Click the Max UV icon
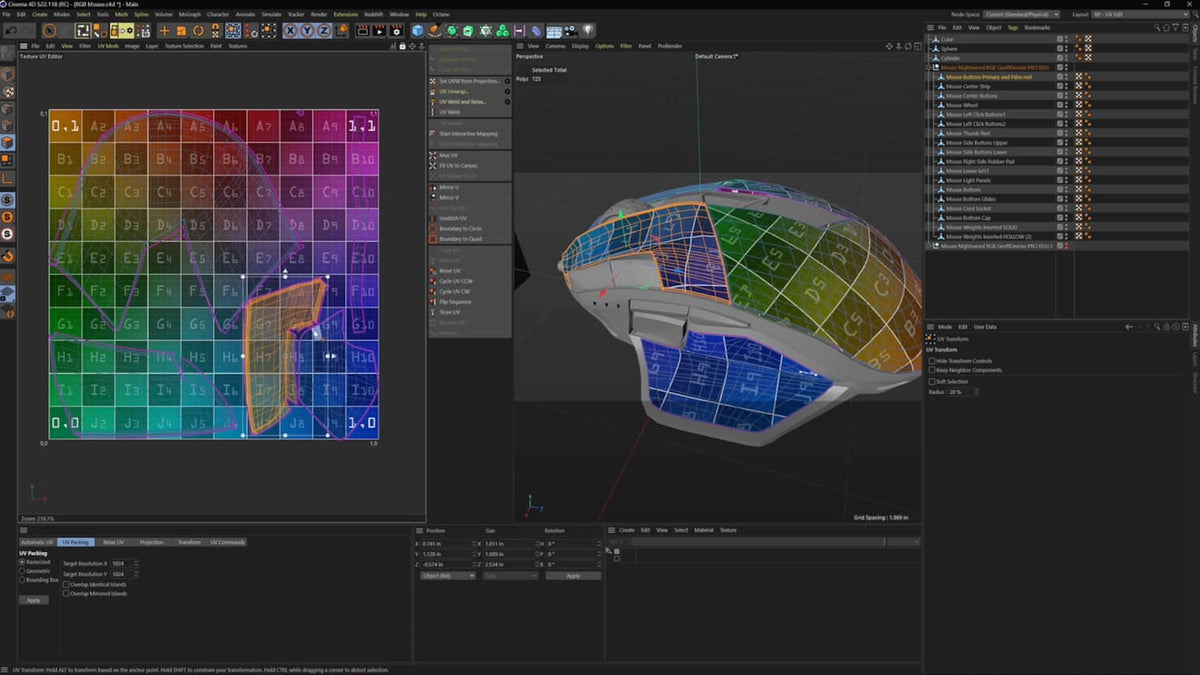The width and height of the screenshot is (1200, 675). click(x=432, y=155)
